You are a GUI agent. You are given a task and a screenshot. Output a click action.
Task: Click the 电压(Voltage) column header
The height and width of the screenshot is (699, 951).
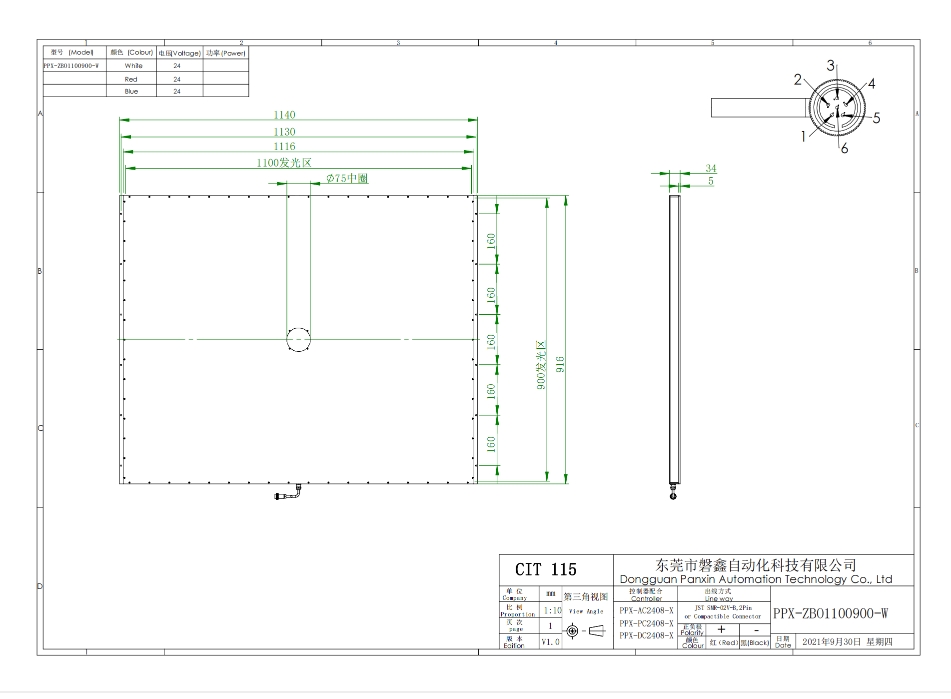click(x=180, y=52)
